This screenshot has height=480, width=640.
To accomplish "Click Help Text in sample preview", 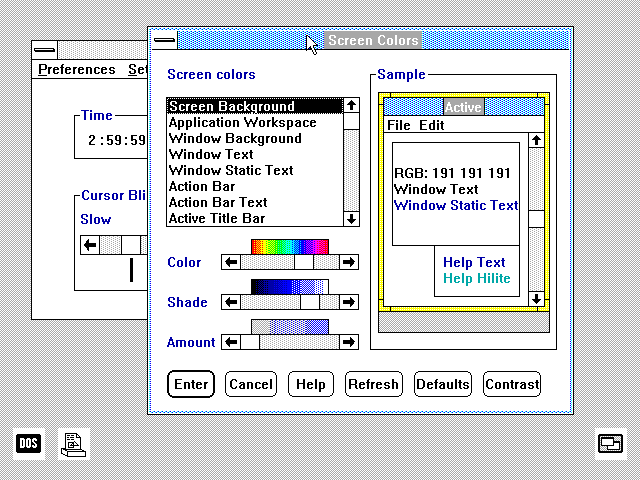I will point(474,262).
